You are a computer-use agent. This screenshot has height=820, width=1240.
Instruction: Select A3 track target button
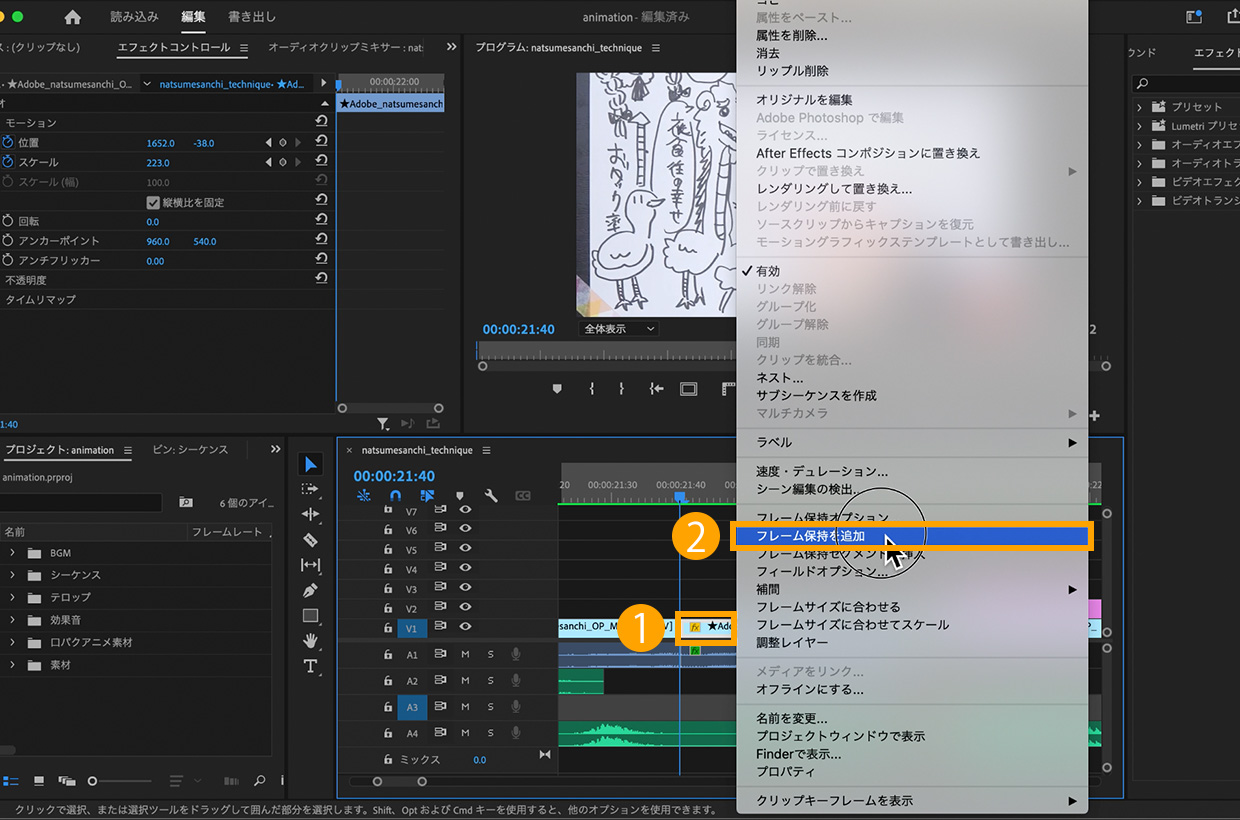[412, 707]
